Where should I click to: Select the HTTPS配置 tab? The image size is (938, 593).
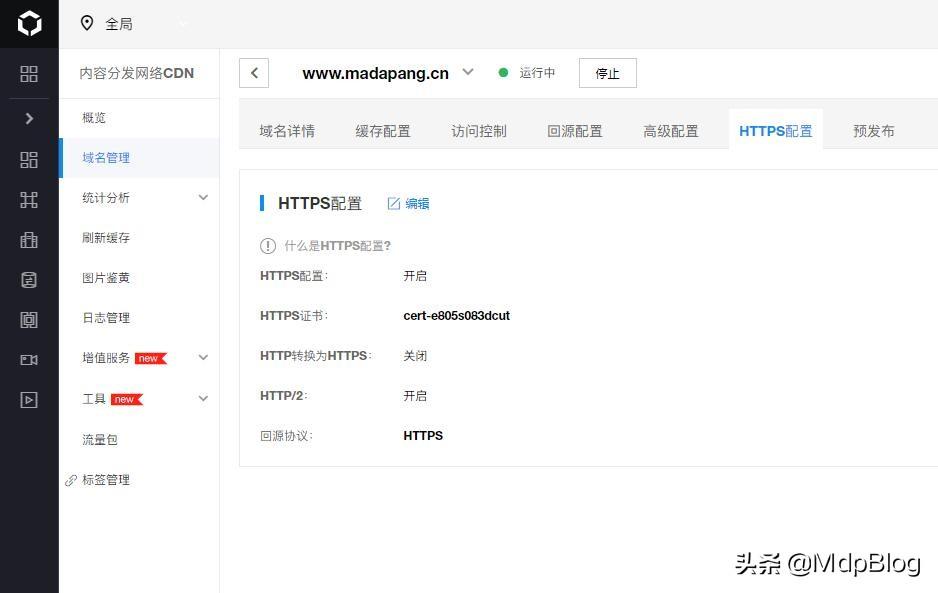point(776,131)
